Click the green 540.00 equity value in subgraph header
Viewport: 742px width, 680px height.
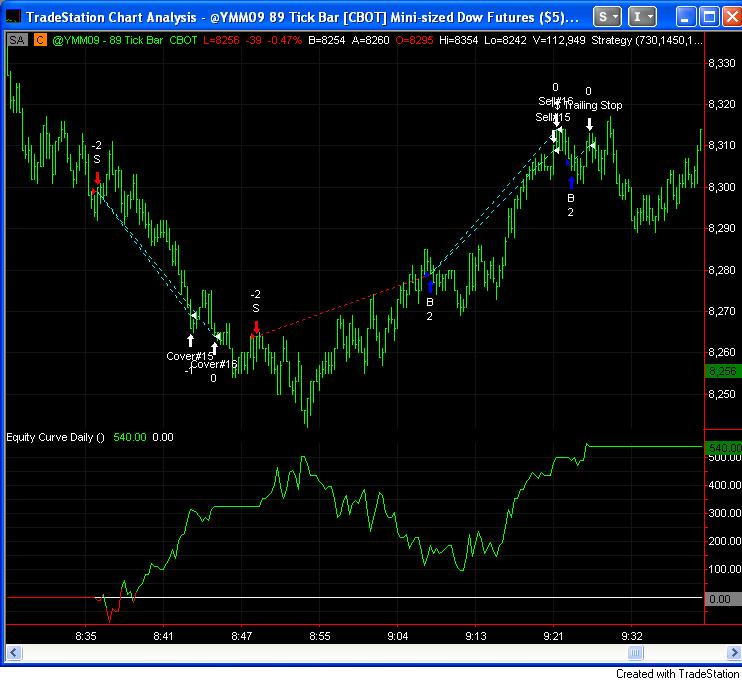(130, 437)
